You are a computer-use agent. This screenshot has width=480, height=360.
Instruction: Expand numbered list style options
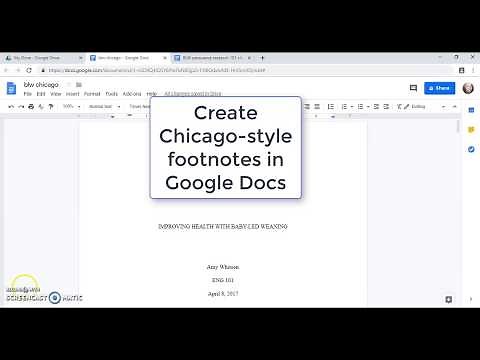352,107
